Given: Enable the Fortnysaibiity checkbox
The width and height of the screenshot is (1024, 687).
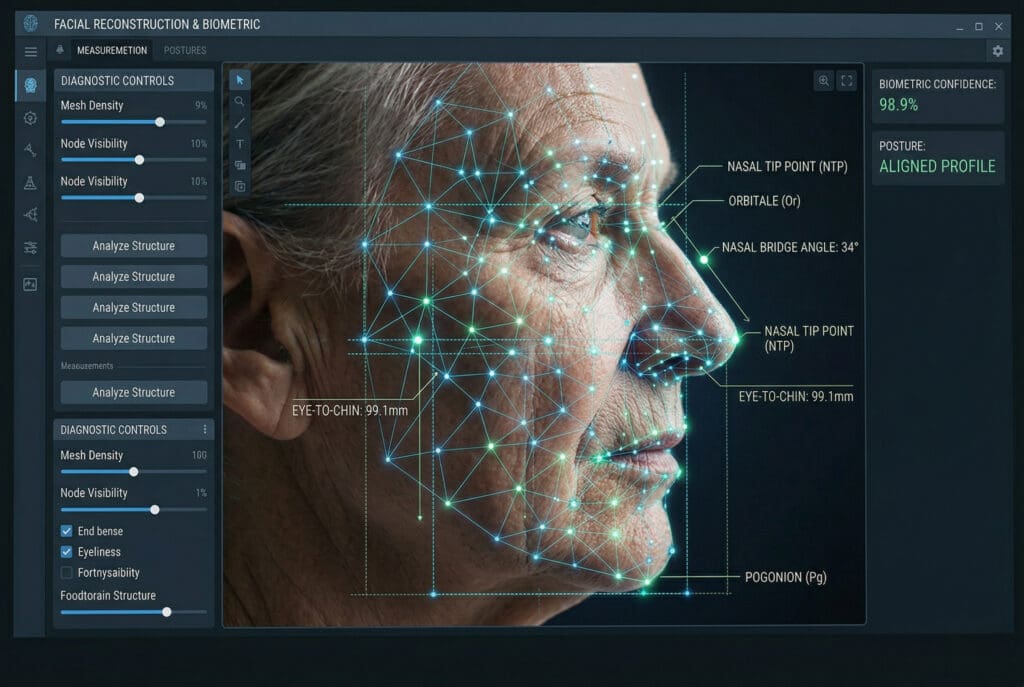Looking at the screenshot, I should coord(67,573).
